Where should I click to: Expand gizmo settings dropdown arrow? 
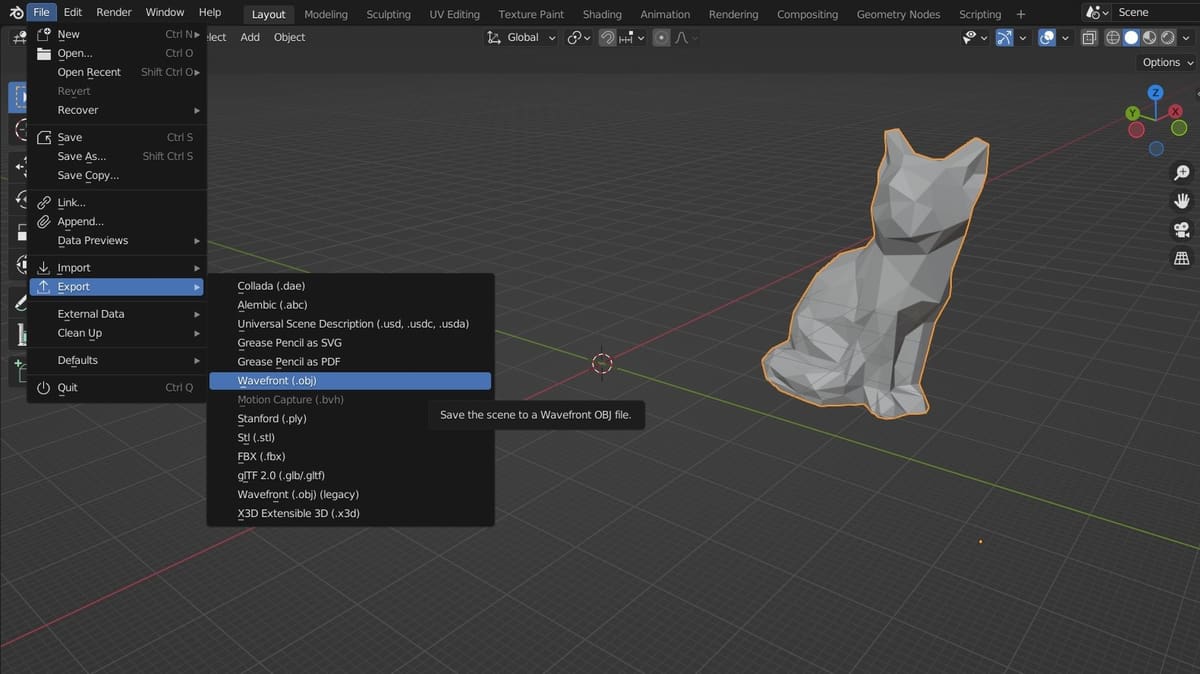tap(1022, 38)
